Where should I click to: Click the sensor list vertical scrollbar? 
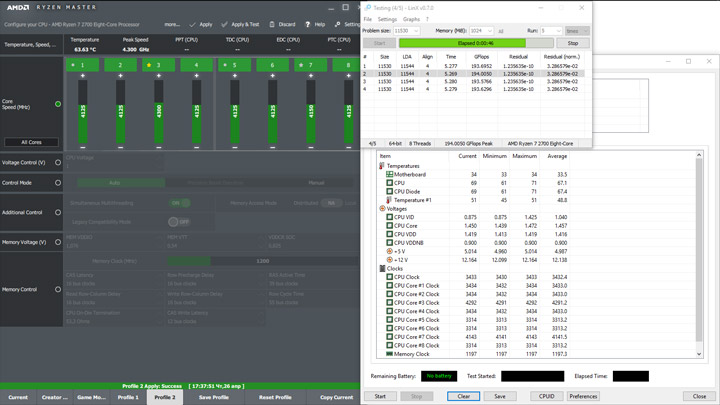pos(700,250)
